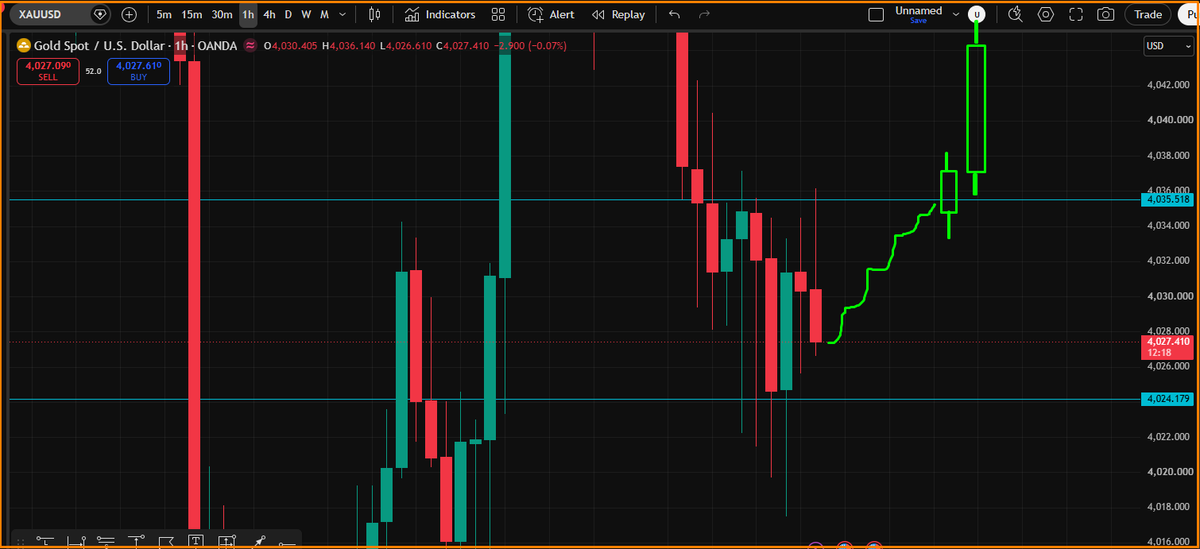The width and height of the screenshot is (1200, 549).
Task: Select the 4,024.179 horizontal line price label
Action: [1168, 399]
